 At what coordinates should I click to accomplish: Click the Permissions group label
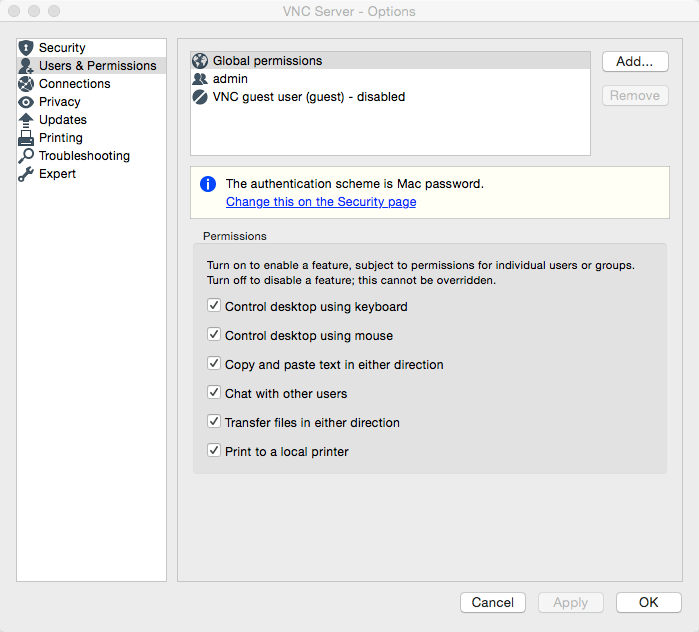click(x=235, y=236)
